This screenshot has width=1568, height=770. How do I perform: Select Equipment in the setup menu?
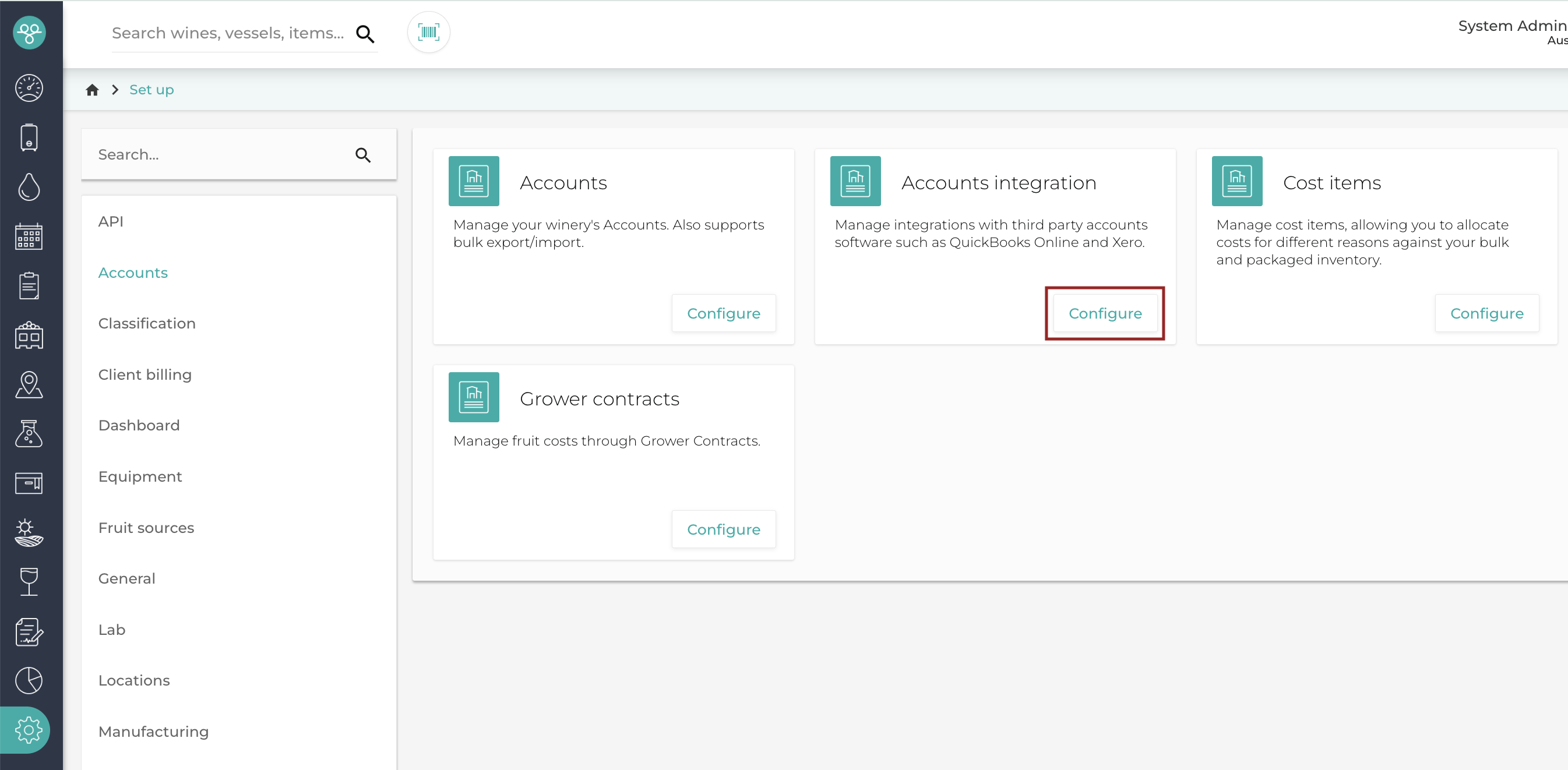tap(140, 476)
